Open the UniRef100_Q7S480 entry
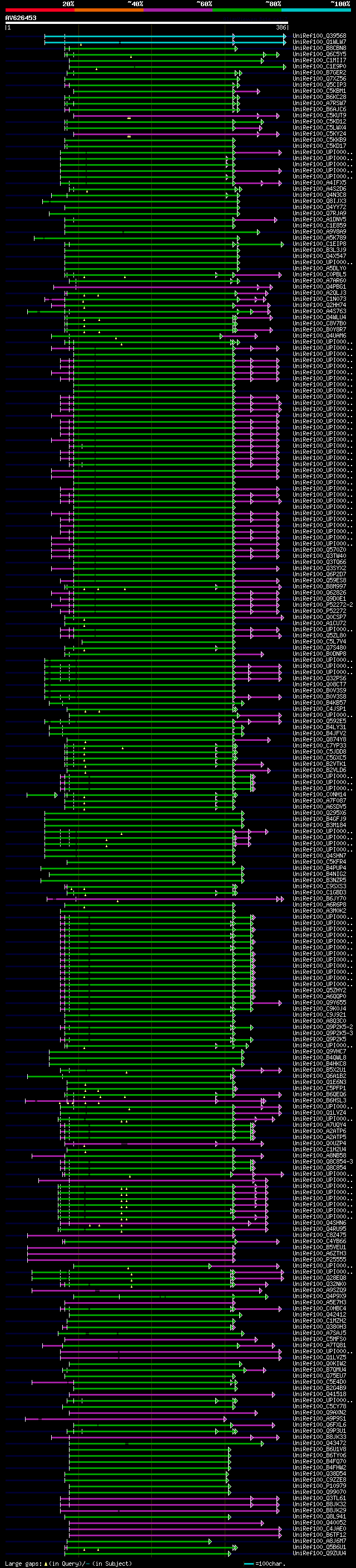 [x=319, y=647]
